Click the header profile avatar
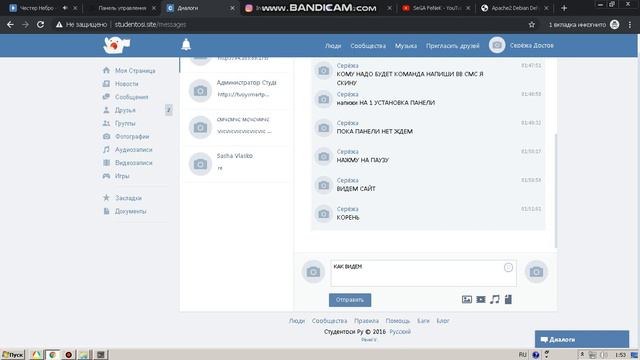The image size is (640, 360). click(x=497, y=45)
